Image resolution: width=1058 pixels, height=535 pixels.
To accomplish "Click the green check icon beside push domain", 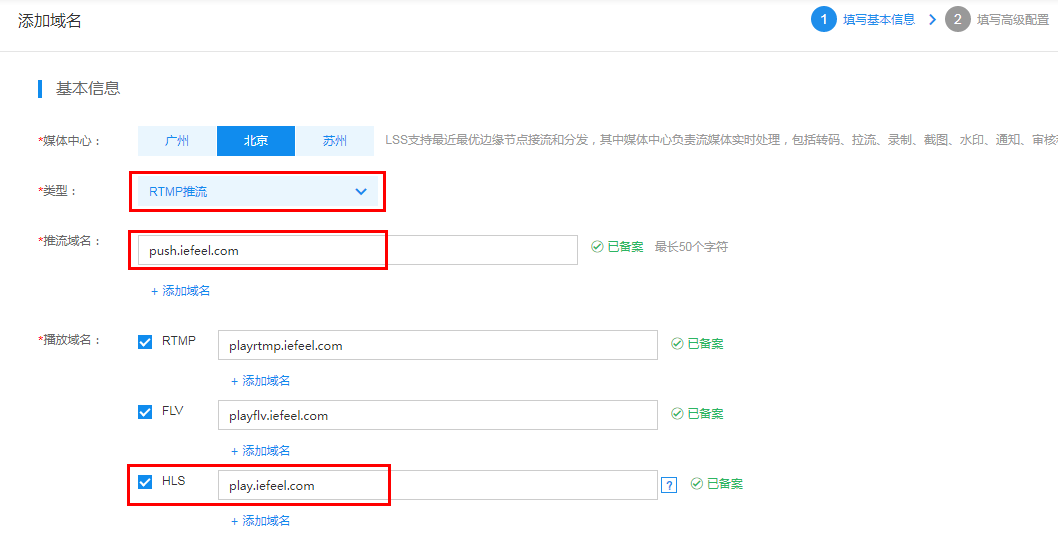I will (x=596, y=247).
